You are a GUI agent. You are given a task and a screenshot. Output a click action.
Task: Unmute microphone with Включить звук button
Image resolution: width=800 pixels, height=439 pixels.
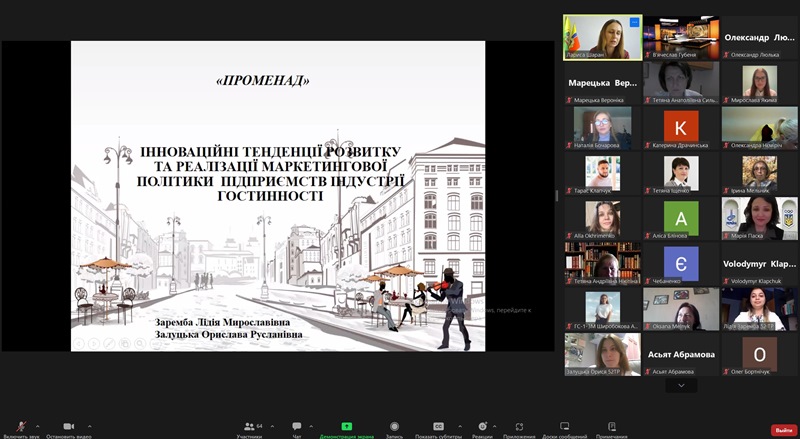[x=21, y=427]
